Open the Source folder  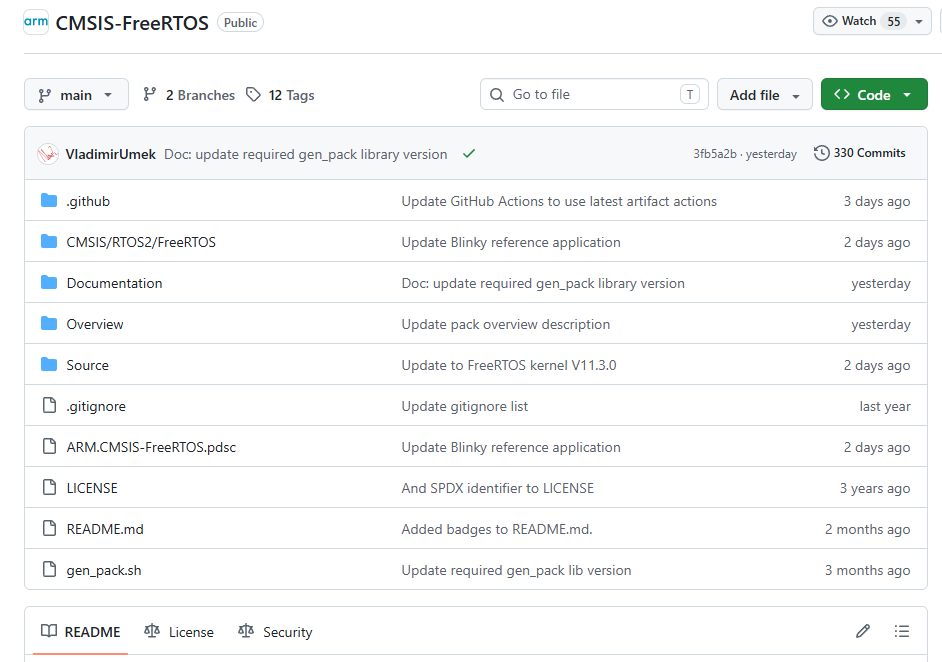(88, 365)
